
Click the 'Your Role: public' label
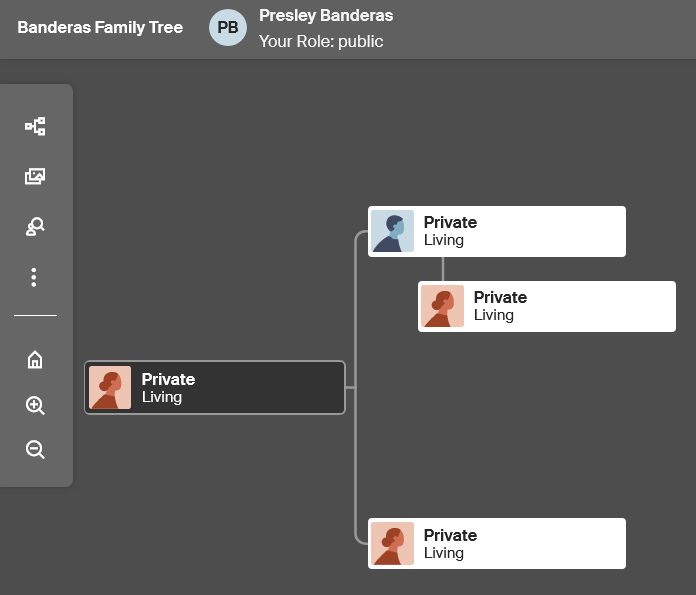click(321, 41)
